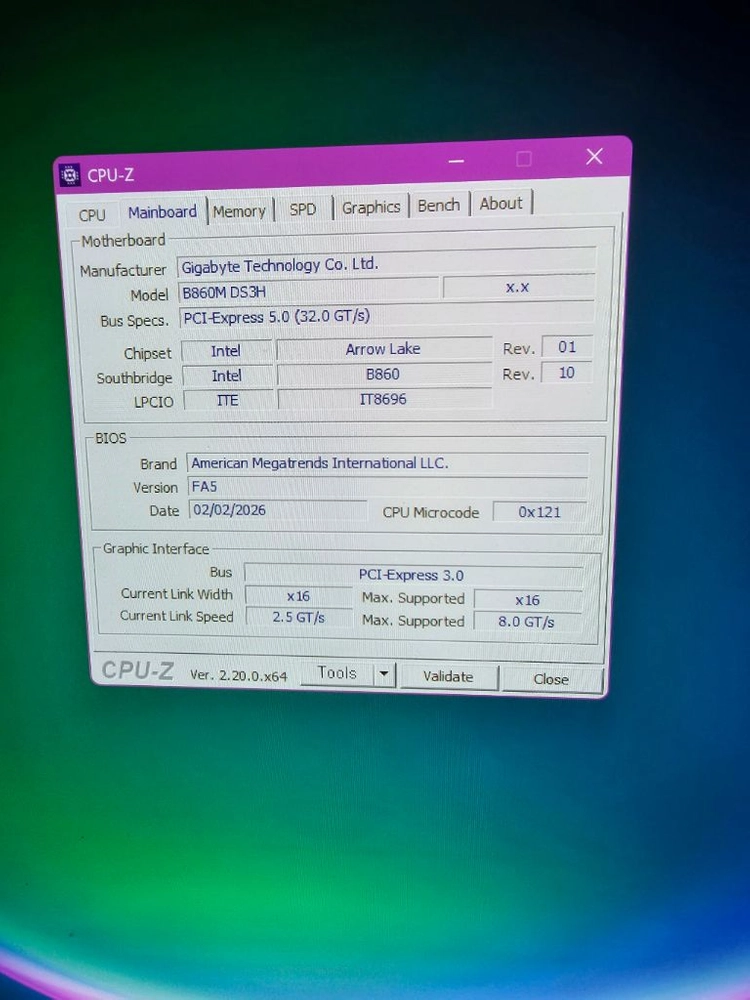
Task: Click the LPCIO vendor ITE field
Action: [228, 401]
